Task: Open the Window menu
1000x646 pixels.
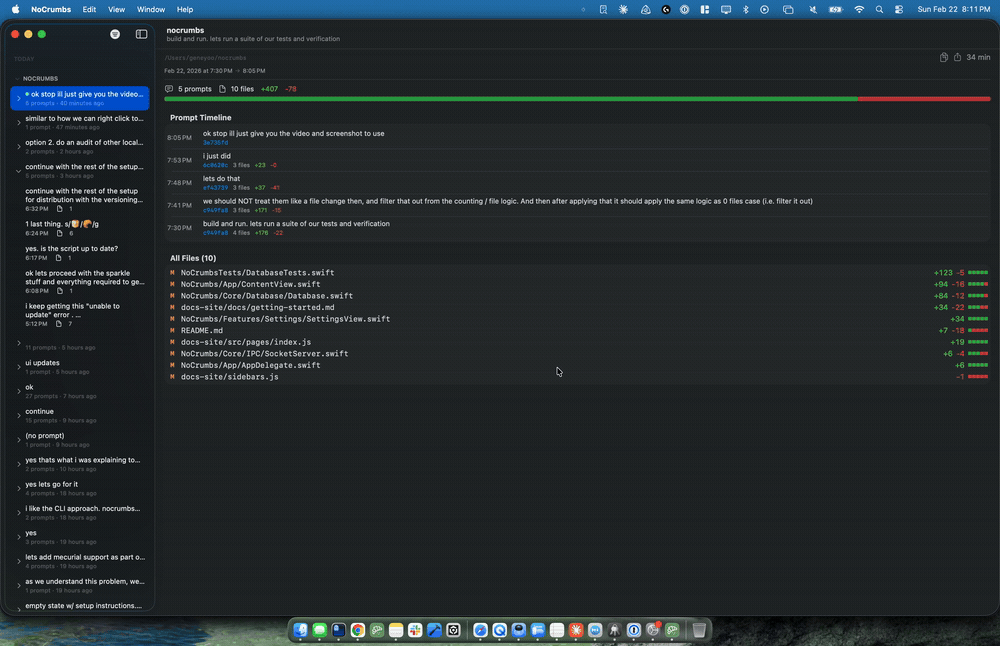Action: (x=151, y=9)
